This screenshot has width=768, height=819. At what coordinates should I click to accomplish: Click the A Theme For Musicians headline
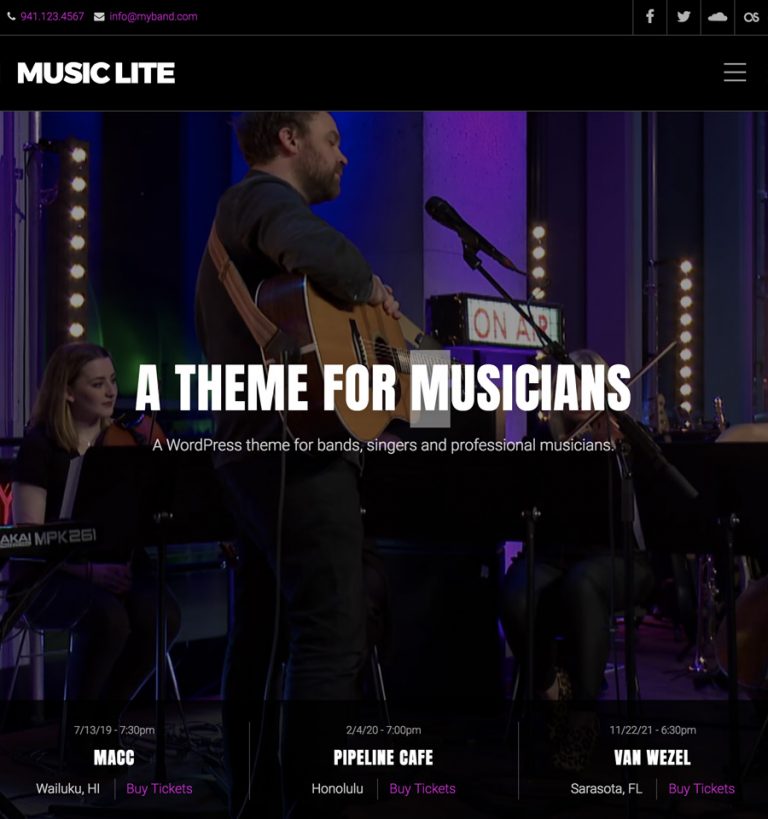[x=383, y=388]
